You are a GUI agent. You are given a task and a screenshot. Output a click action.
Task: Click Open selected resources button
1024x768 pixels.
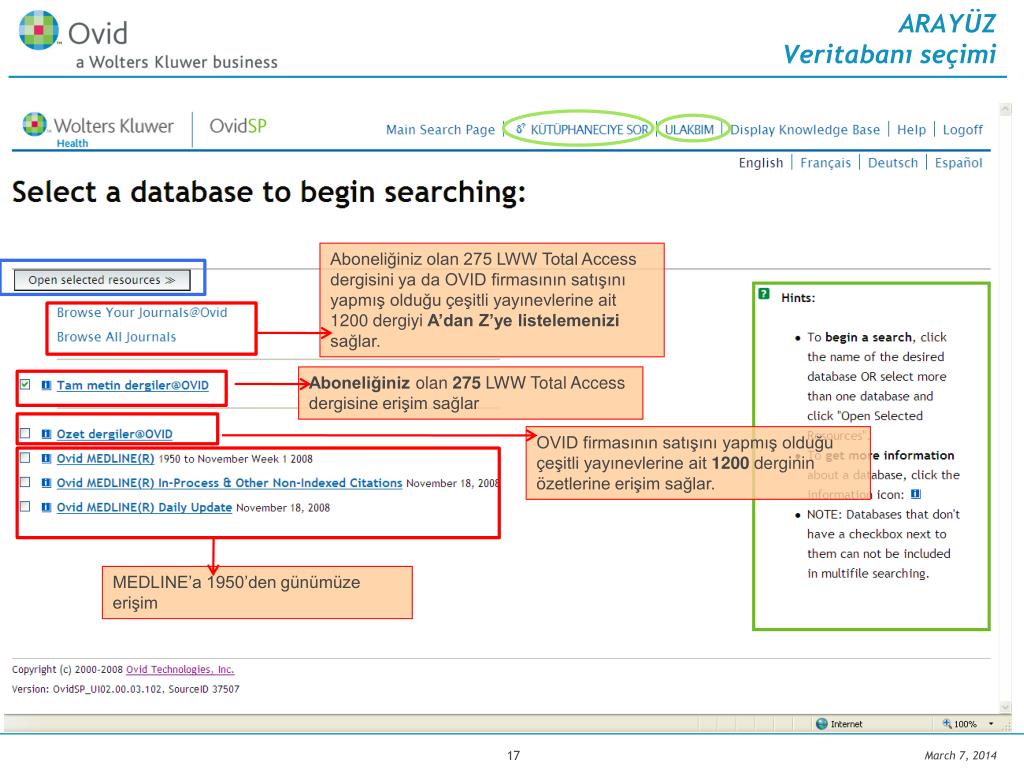102,280
